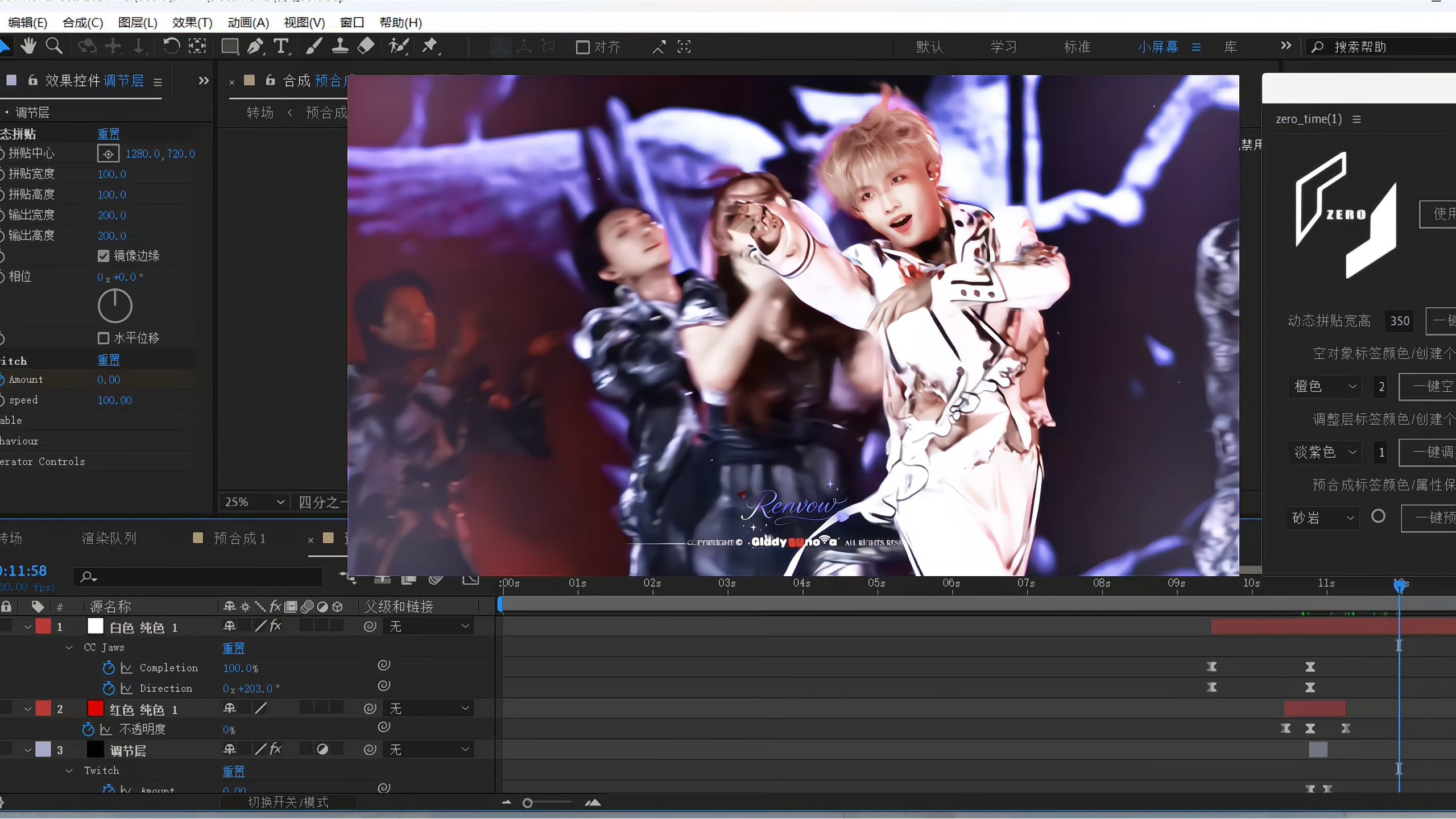Open the 动画(A) menu
1456x819 pixels.
[x=248, y=23]
